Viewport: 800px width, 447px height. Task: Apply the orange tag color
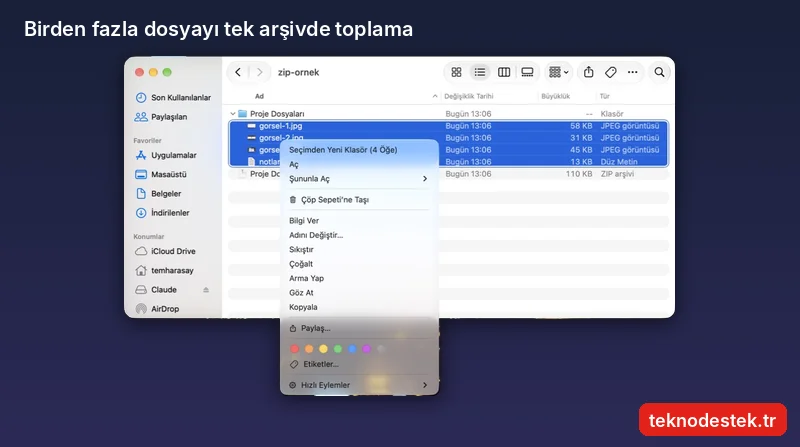309,349
